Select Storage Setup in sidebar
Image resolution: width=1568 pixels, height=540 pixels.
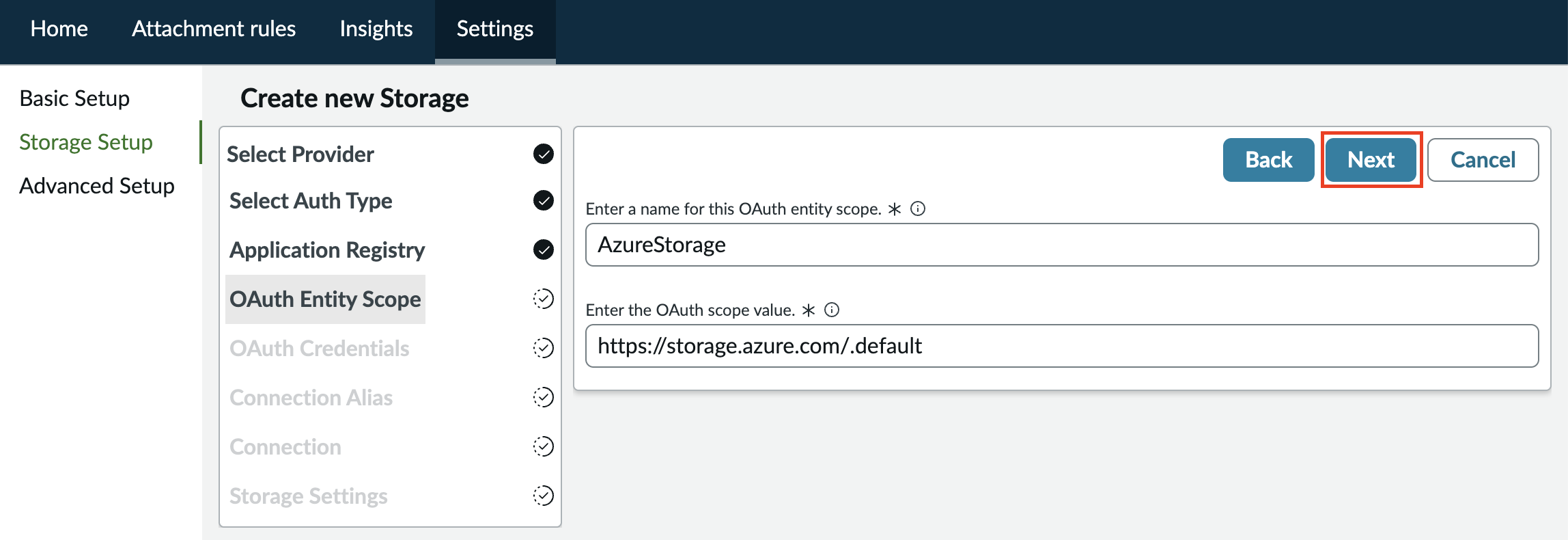[x=86, y=142]
